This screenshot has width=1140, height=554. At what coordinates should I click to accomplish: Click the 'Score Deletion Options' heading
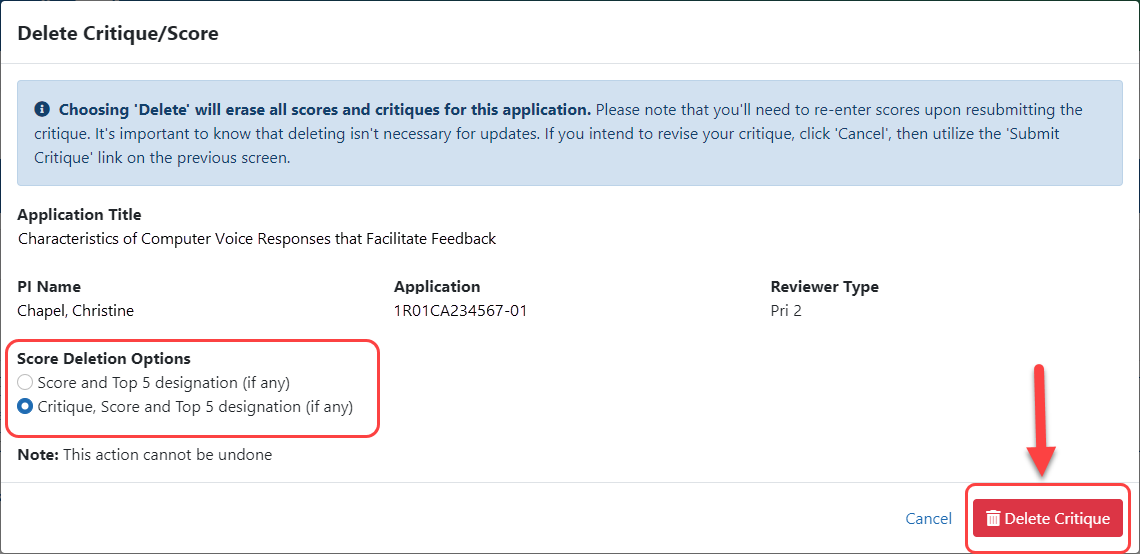(104, 358)
